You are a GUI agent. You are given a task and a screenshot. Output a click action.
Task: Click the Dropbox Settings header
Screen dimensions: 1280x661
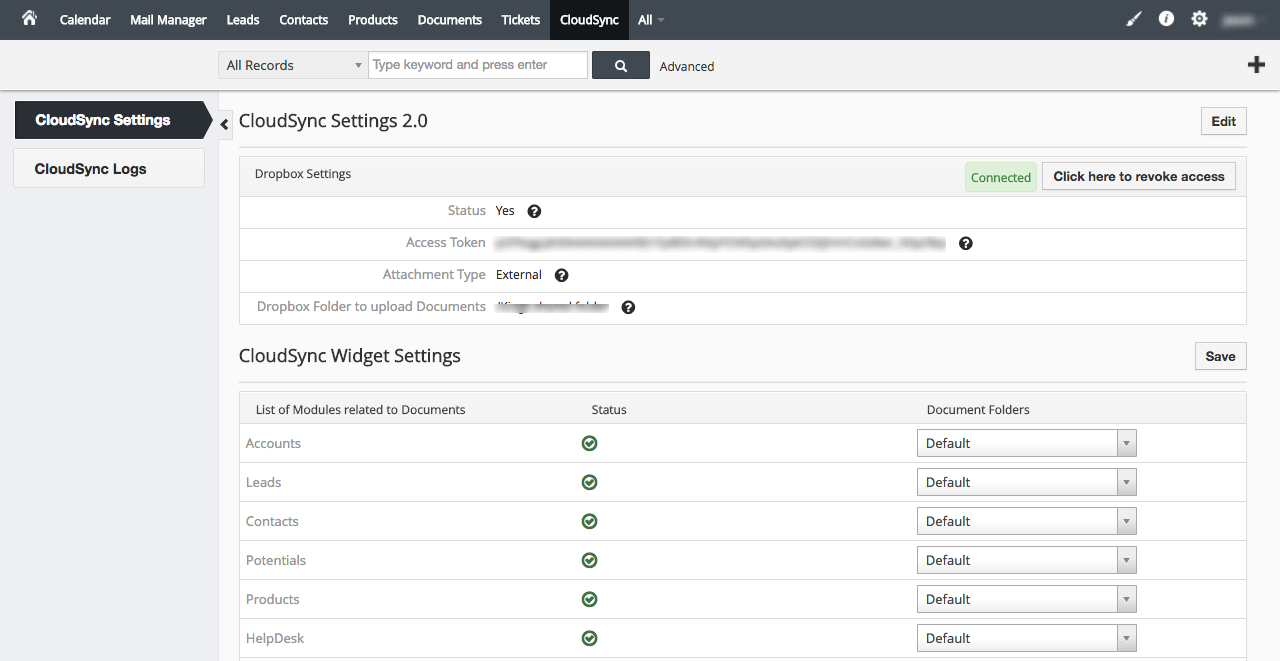(x=303, y=173)
